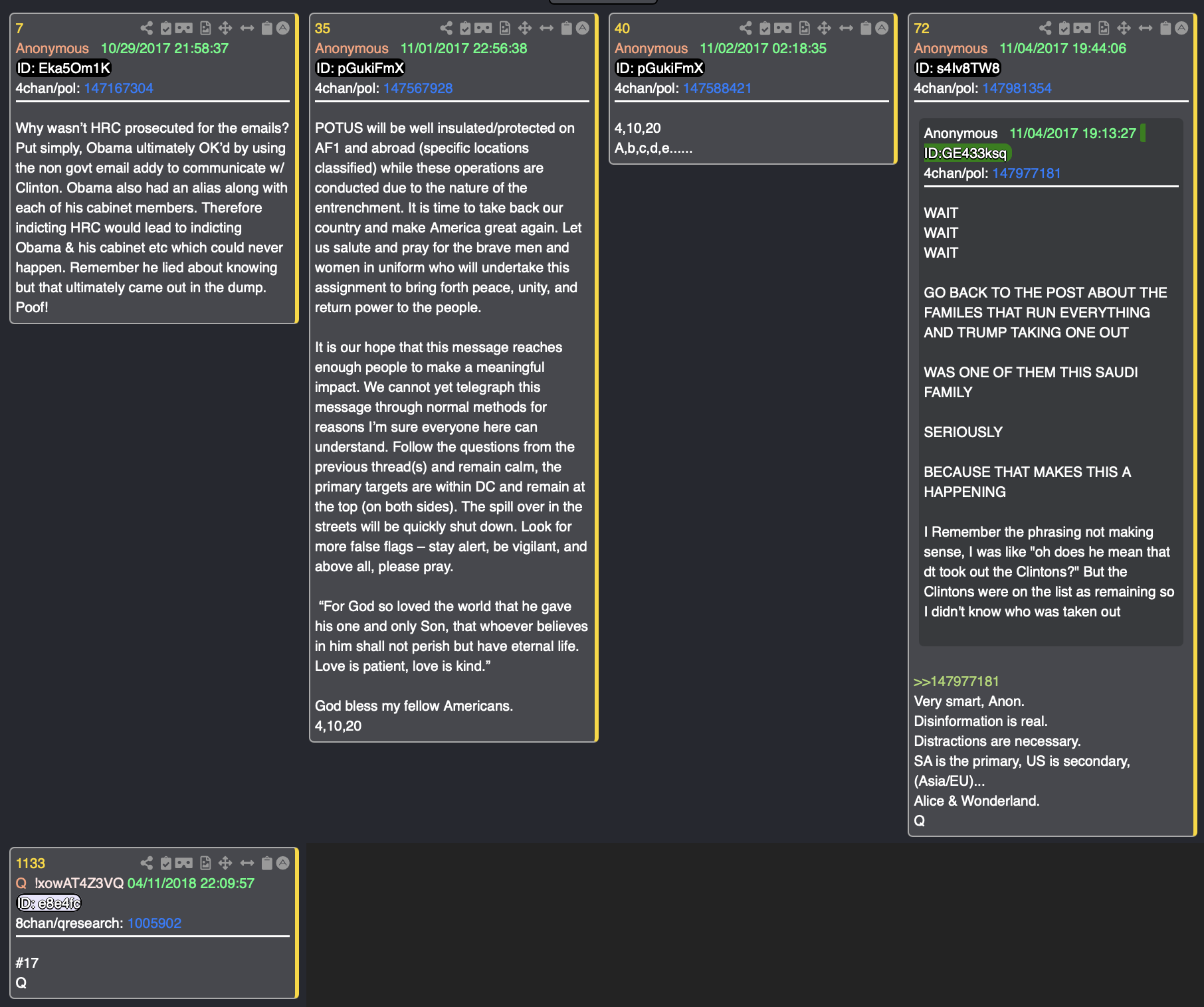Click the VR goggles icon on post 72
The height and width of the screenshot is (1007, 1204).
tap(1083, 28)
